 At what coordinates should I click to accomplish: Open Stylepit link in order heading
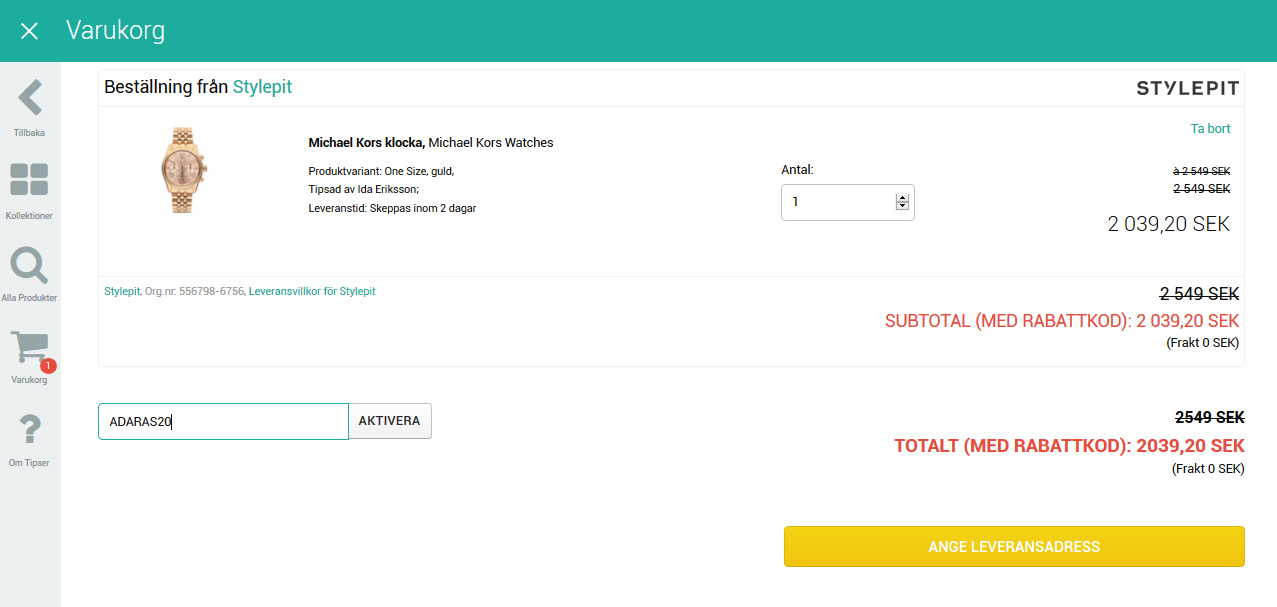pyautogui.click(x=262, y=87)
